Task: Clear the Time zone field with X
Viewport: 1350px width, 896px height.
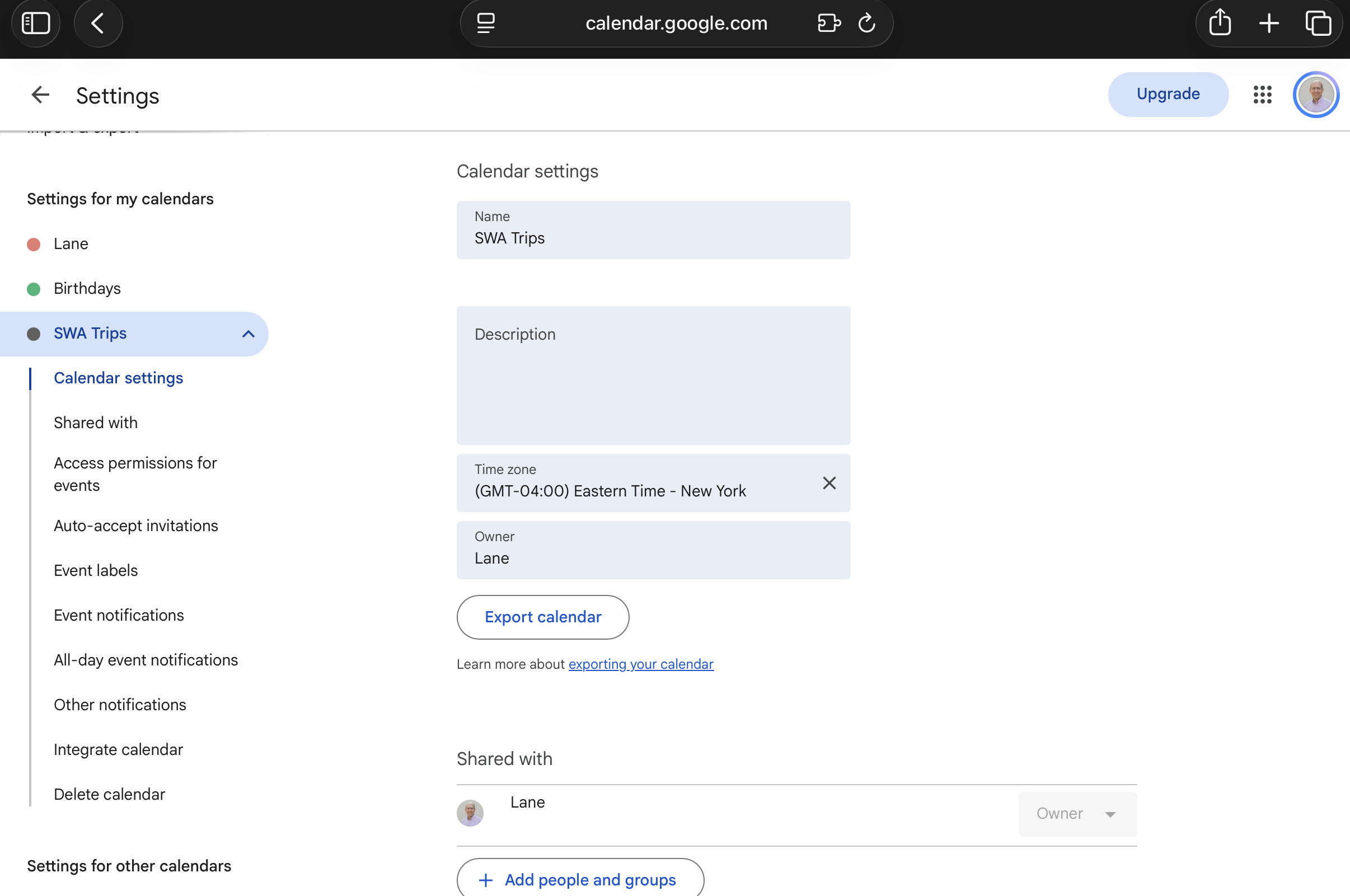Action: tap(829, 483)
